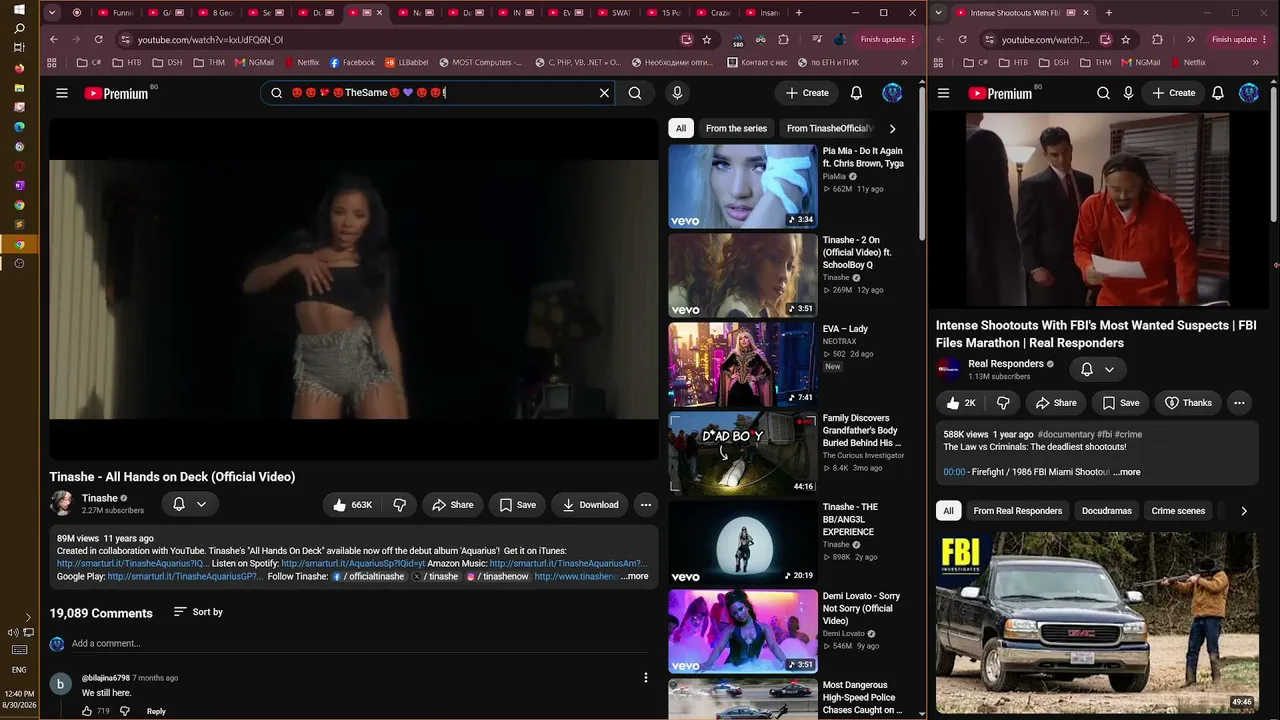Show more bookmarks chevron in left browser
Screen dimensions: 1280x720
904,62
